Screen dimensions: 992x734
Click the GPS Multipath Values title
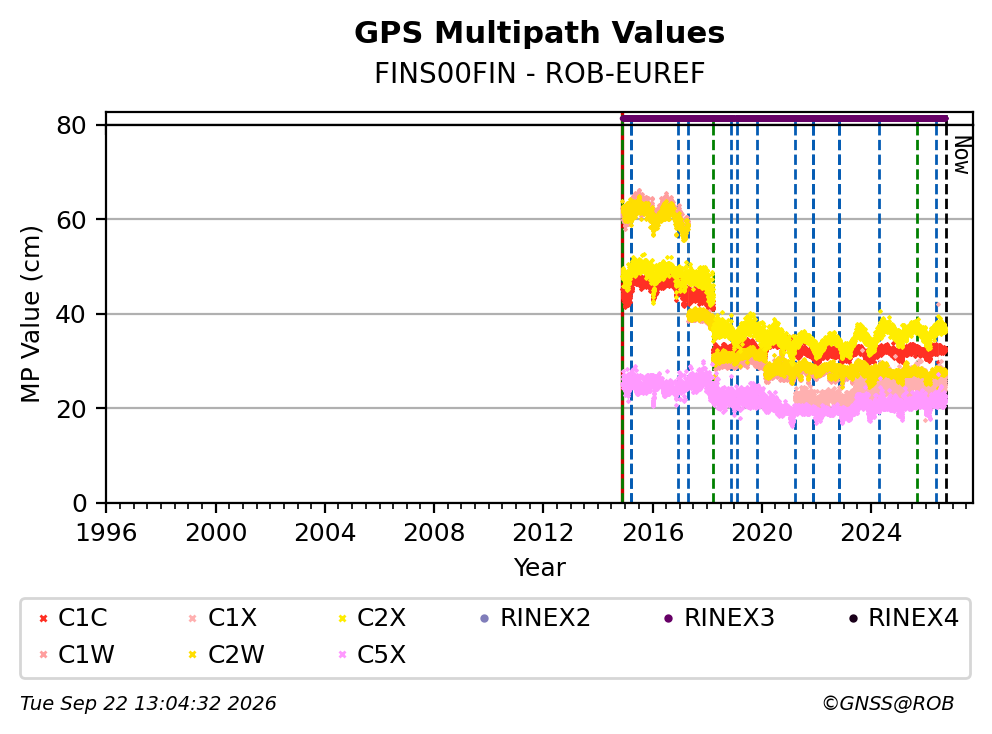pos(539,33)
